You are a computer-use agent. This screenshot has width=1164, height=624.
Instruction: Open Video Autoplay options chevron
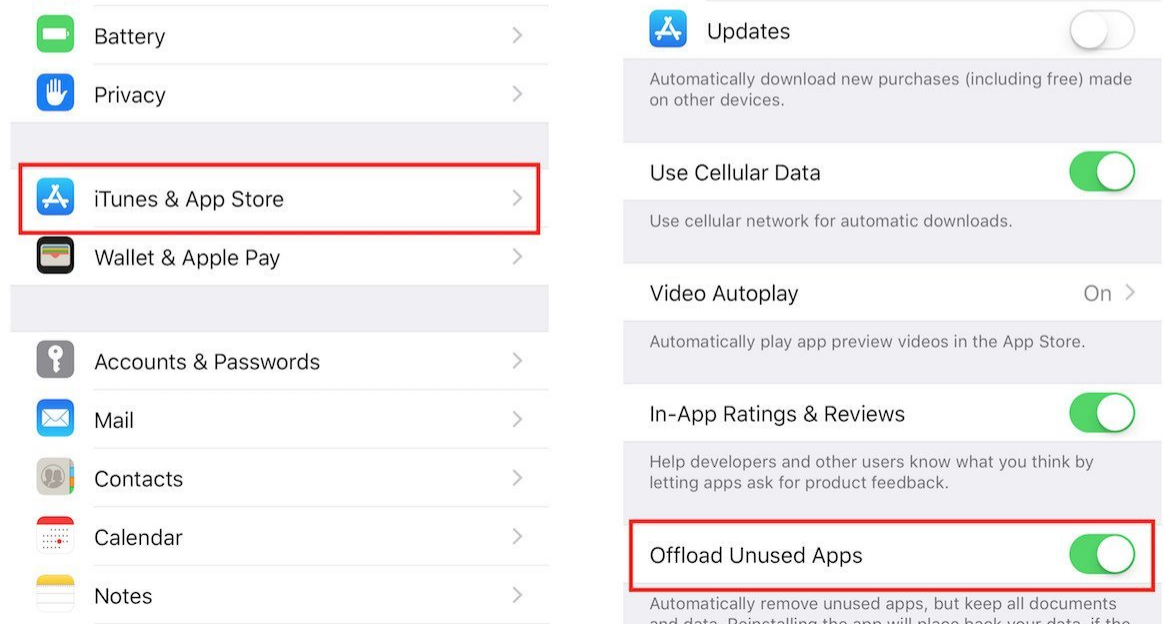pyautogui.click(x=1130, y=292)
